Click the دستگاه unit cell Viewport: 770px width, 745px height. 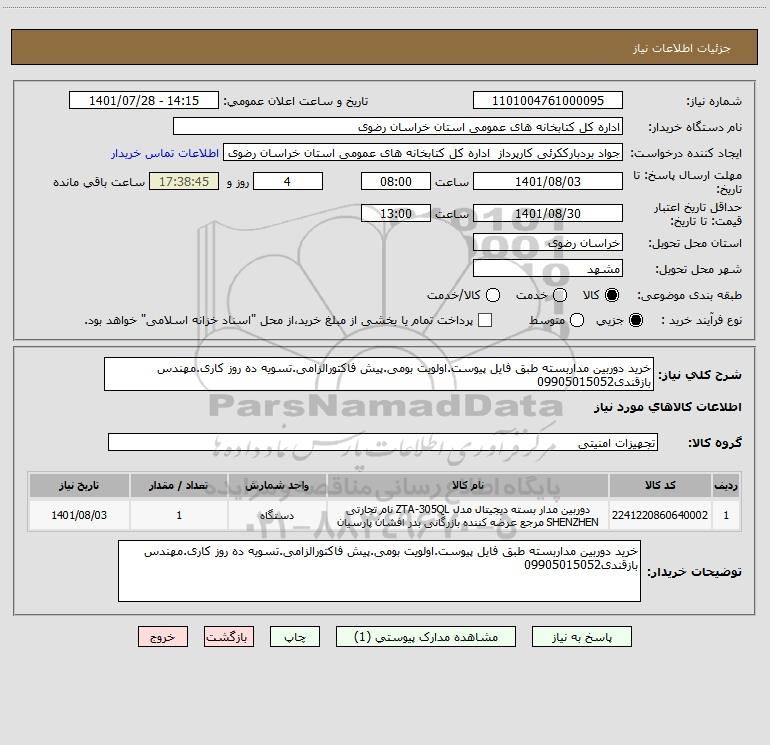coord(277,515)
